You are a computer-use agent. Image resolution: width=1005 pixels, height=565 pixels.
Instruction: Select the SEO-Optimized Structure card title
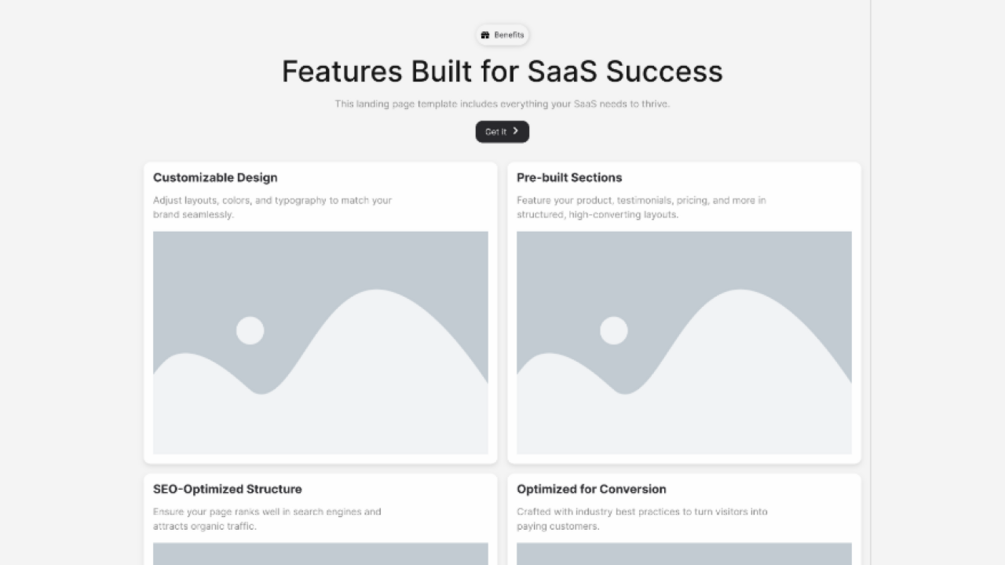tap(227, 489)
